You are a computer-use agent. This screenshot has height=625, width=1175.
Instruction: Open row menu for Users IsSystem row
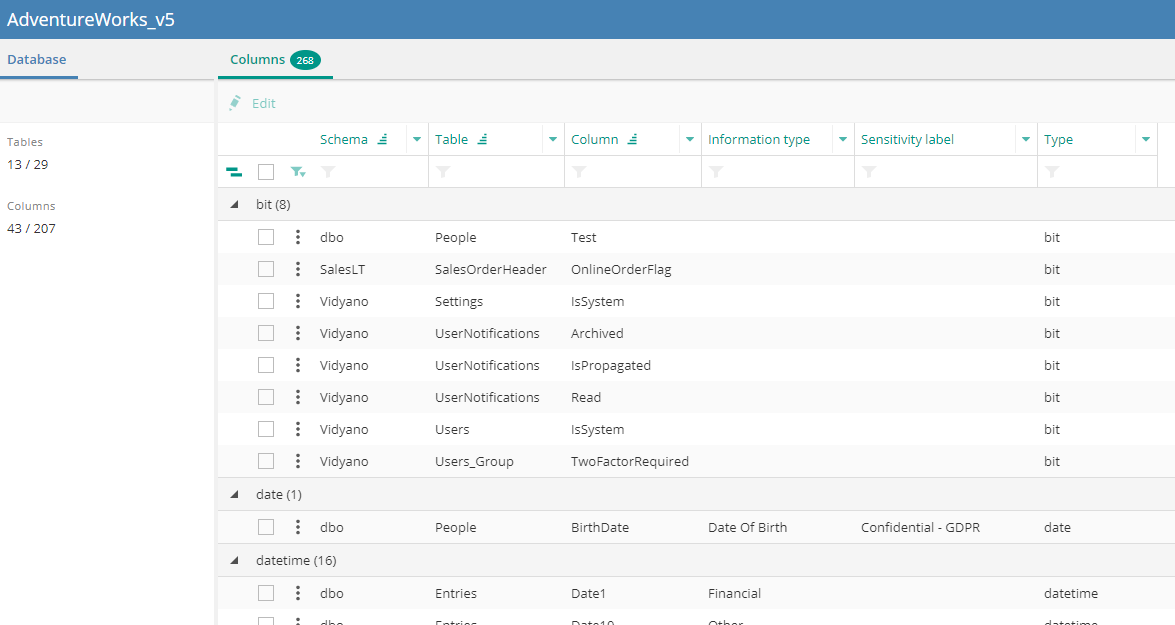[x=297, y=429]
